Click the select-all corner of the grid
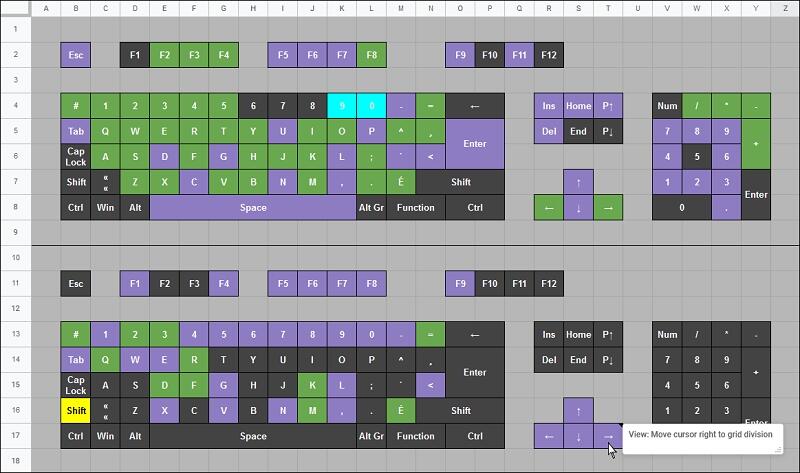 15,8
